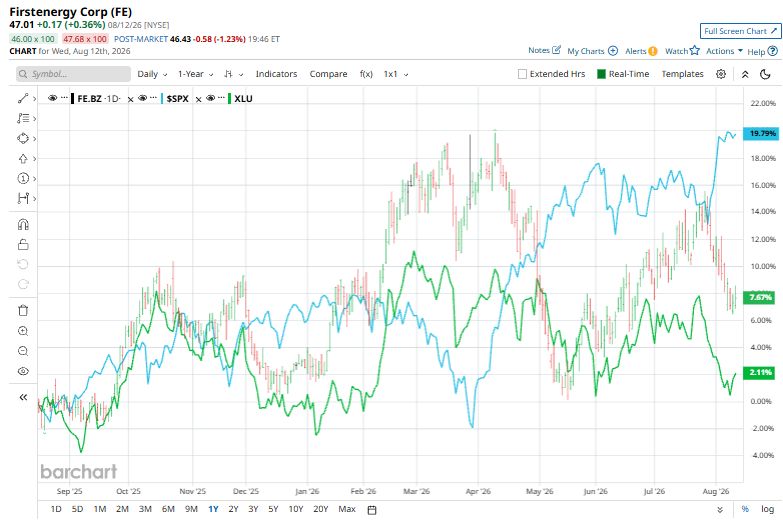Toggle percent scale mode
This screenshot has width=783, height=526.
click(x=745, y=509)
